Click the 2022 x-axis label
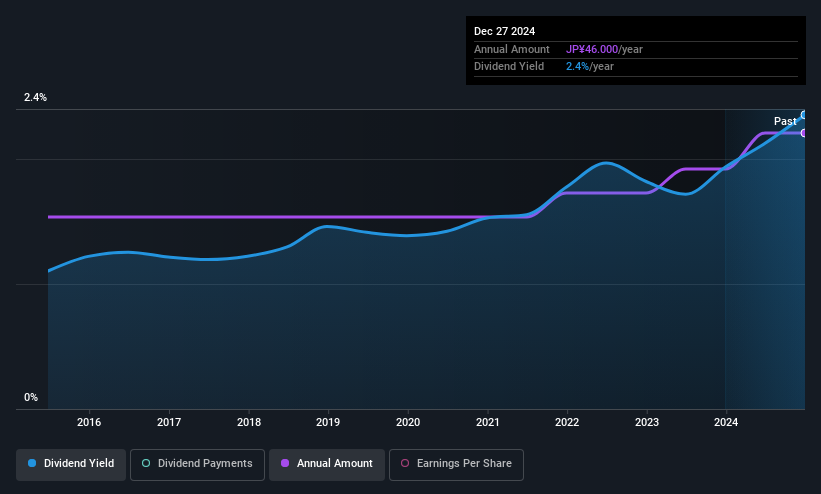Image resolution: width=821 pixels, height=494 pixels. (x=567, y=422)
